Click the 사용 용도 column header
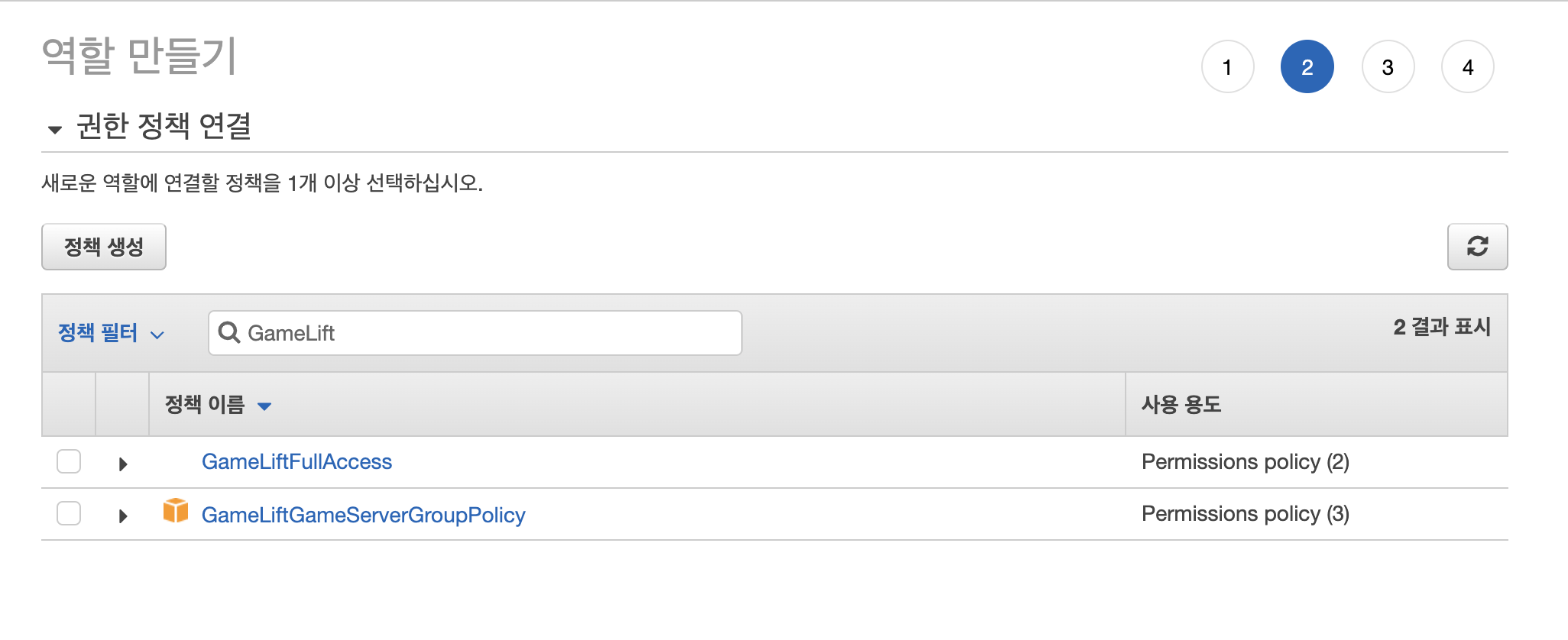 click(x=1181, y=404)
